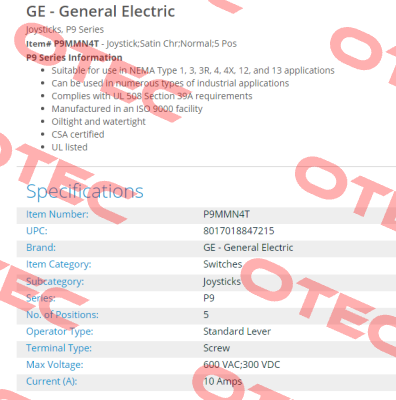Image resolution: width=396 pixels, height=400 pixels.
Task: Click the Standard Lever value
Action: (x=237, y=332)
